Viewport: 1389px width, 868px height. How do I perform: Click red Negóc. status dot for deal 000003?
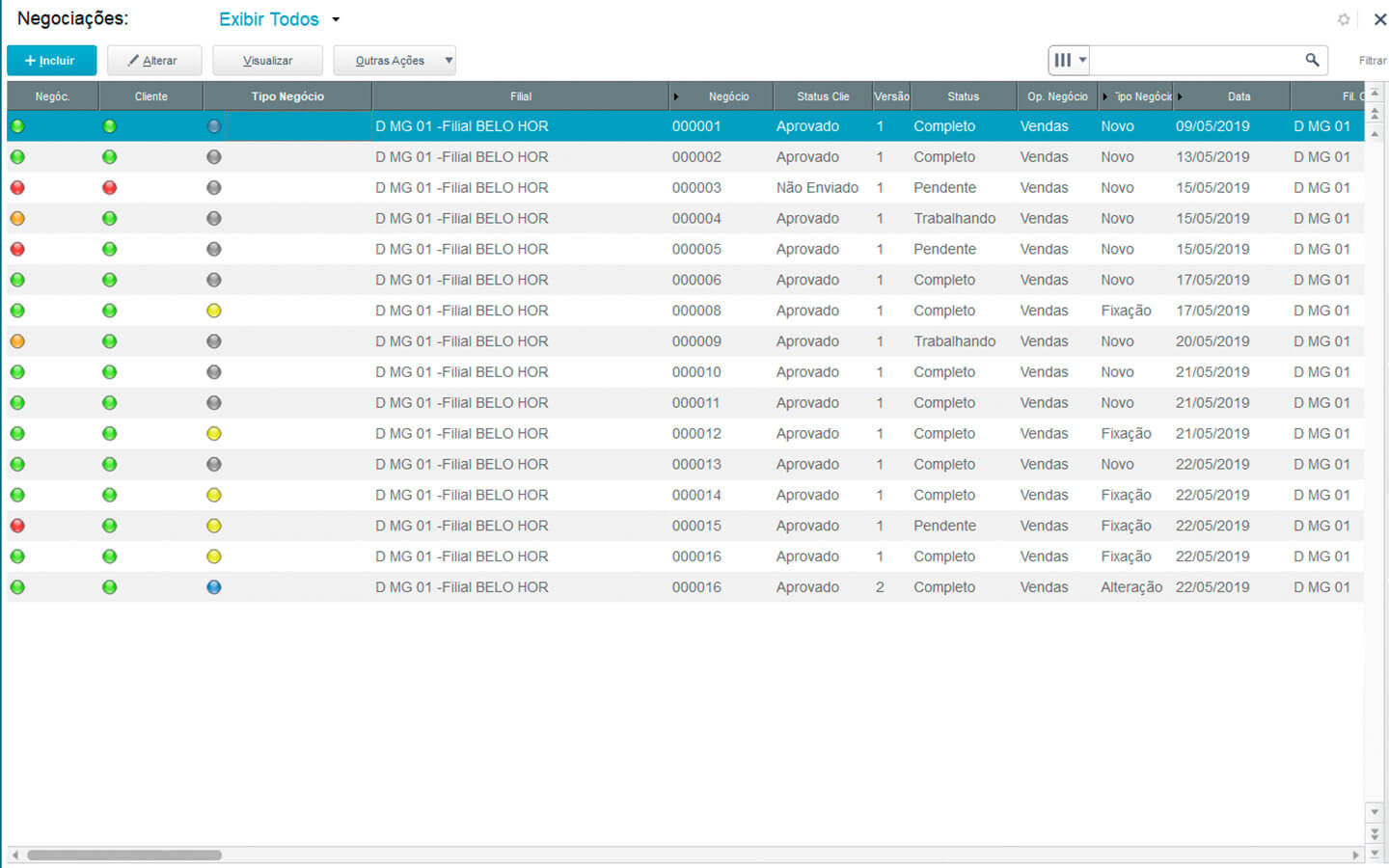tap(17, 188)
